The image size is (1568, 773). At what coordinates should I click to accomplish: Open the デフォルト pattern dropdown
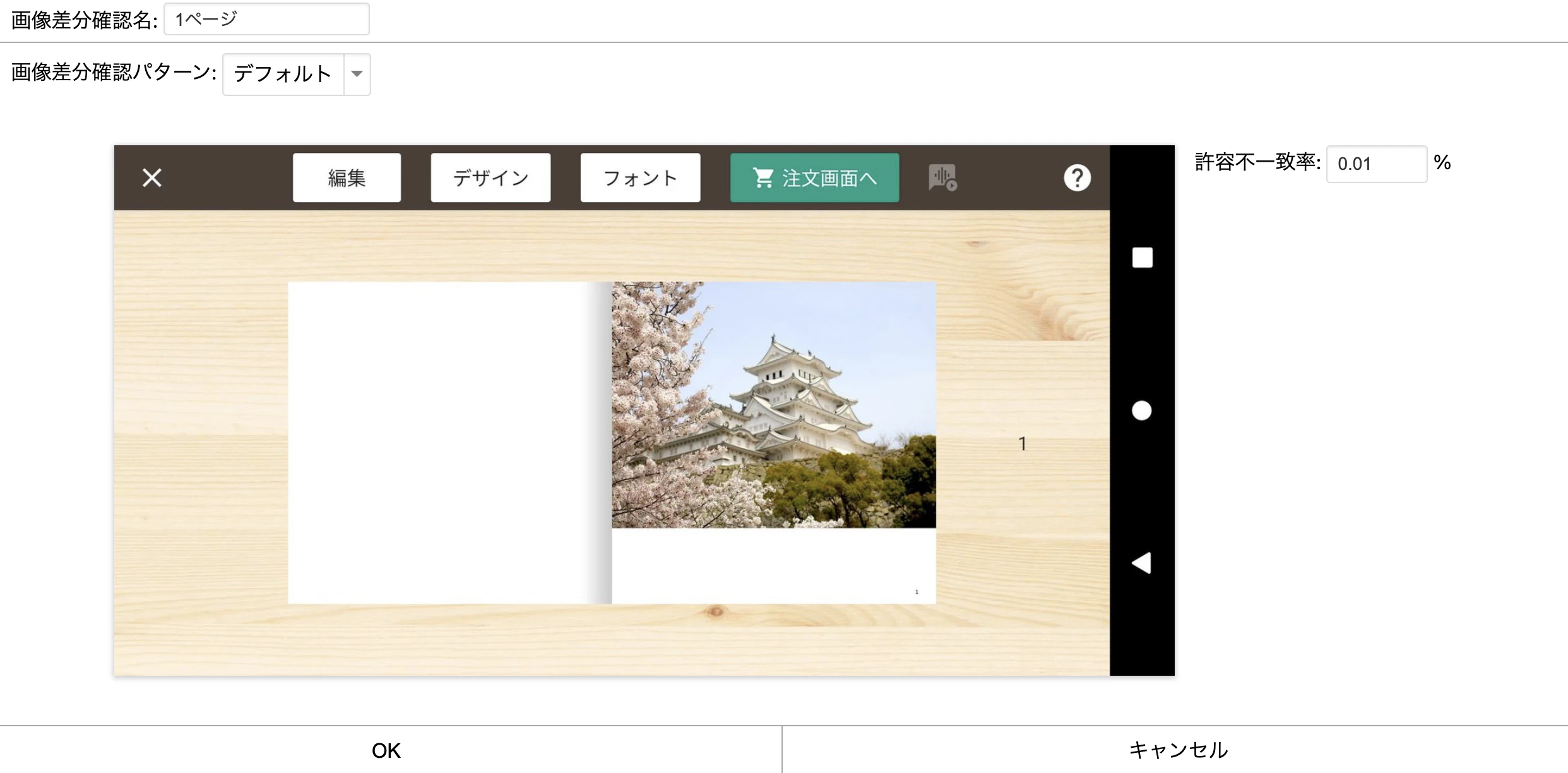coord(296,74)
